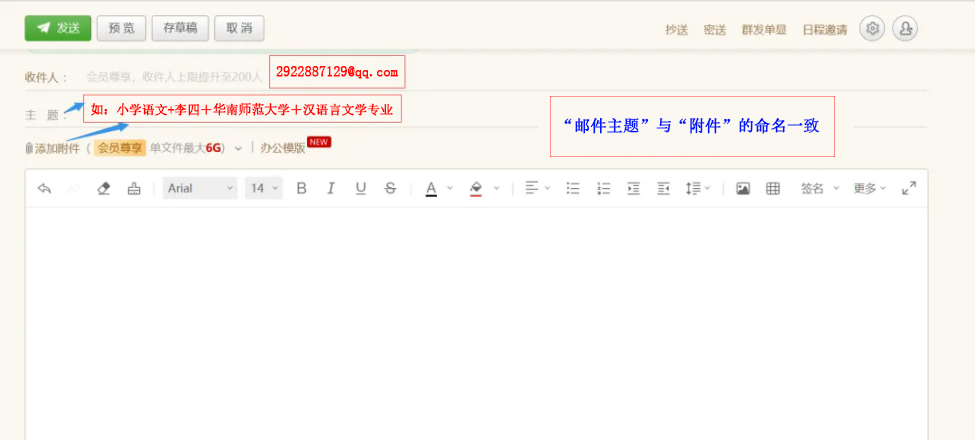Add a 密送 blind copy field
Image resolution: width=975 pixels, height=440 pixels.
(714, 30)
